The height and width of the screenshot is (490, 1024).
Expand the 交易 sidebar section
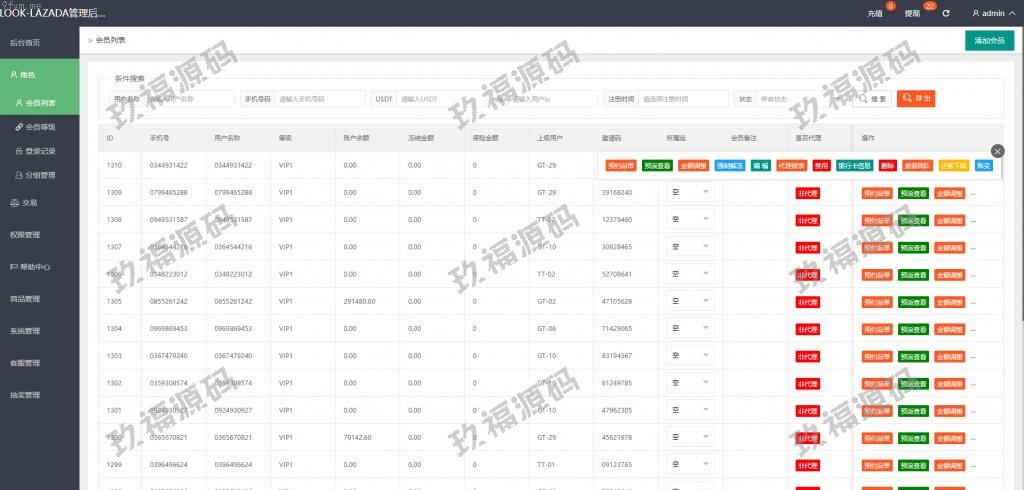click(24, 202)
